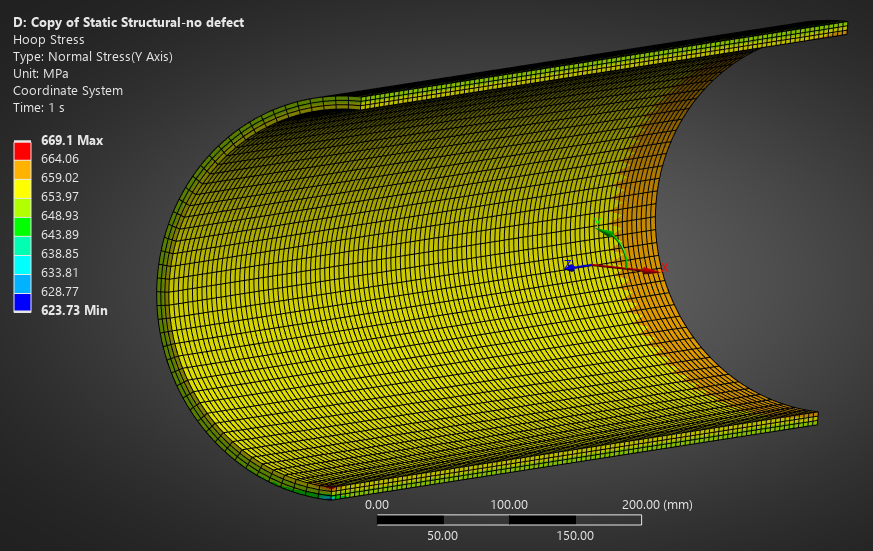Click the 643.89 legend value
Image resolution: width=873 pixels, height=551 pixels.
tap(60, 234)
